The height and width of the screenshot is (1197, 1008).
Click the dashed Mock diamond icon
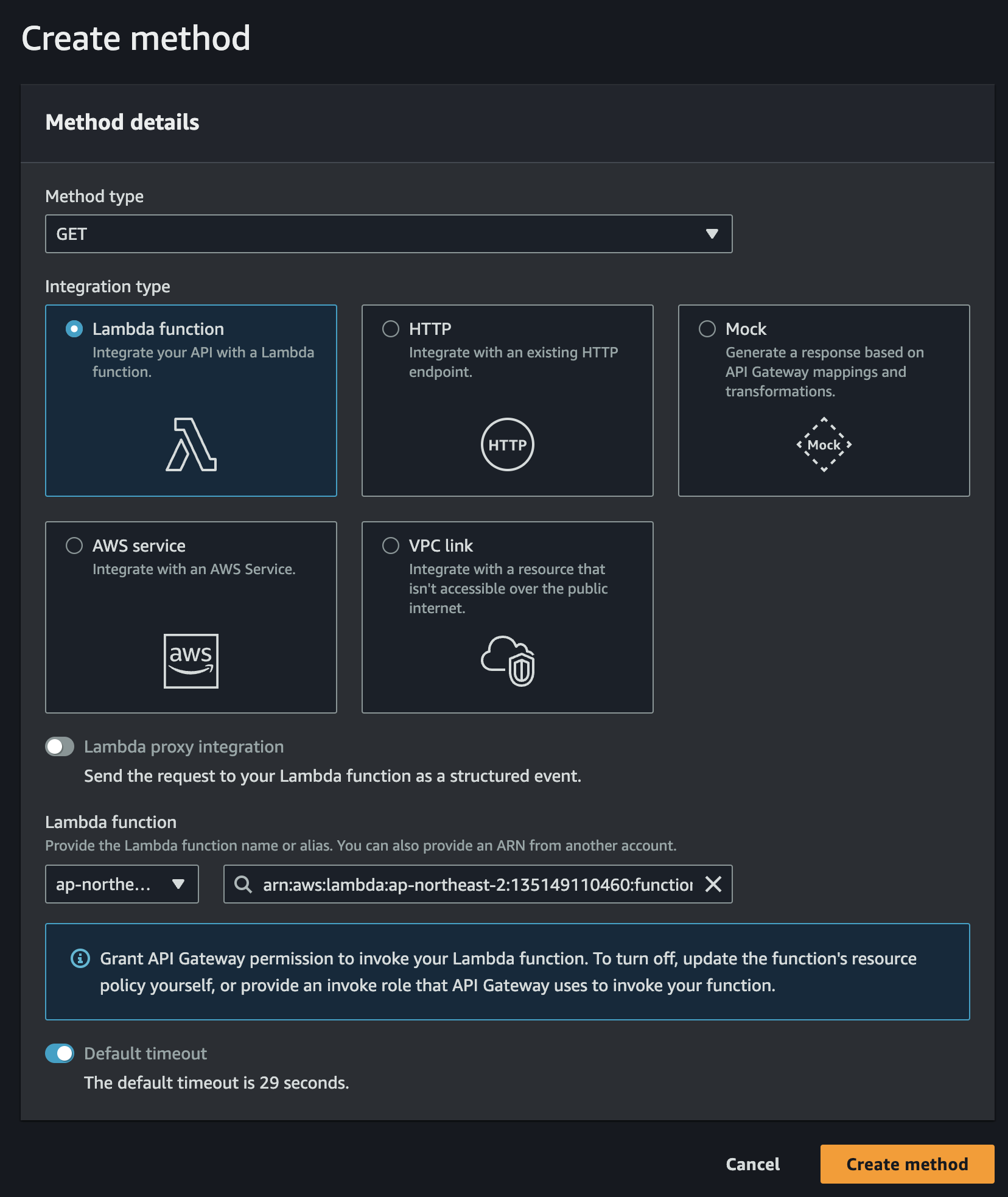tap(824, 444)
